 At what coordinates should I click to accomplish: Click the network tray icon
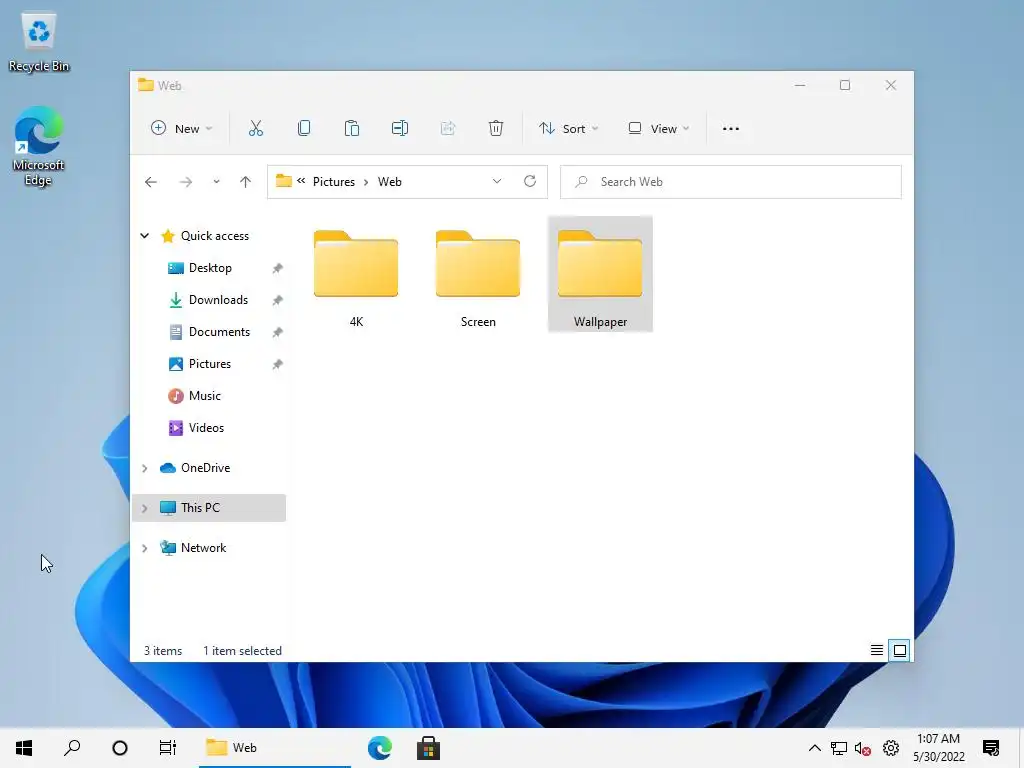839,748
